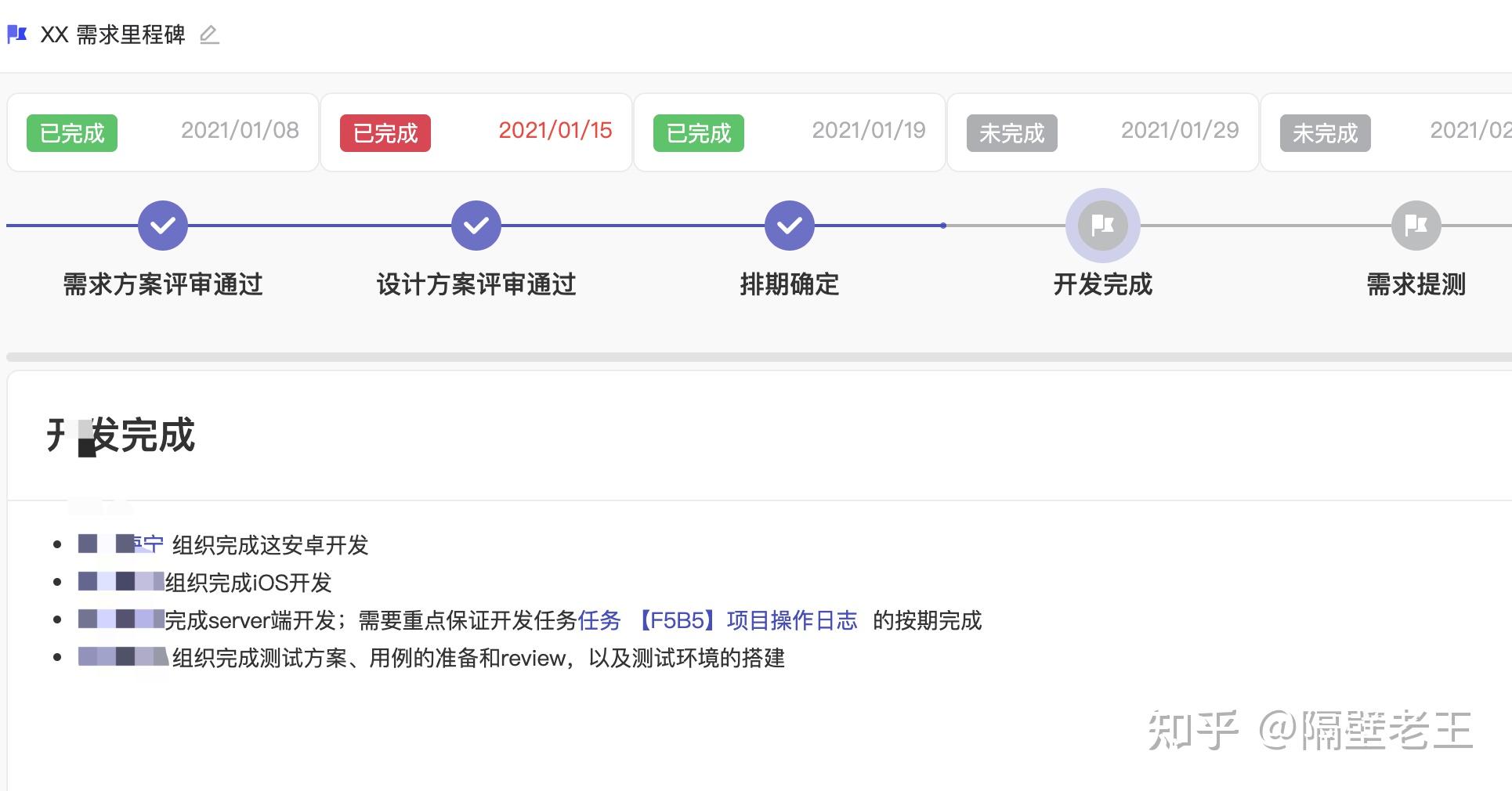Image resolution: width=1512 pixels, height=791 pixels.
Task: Click the red 已完成 badge dated 2021/01/15
Action: pos(385,133)
